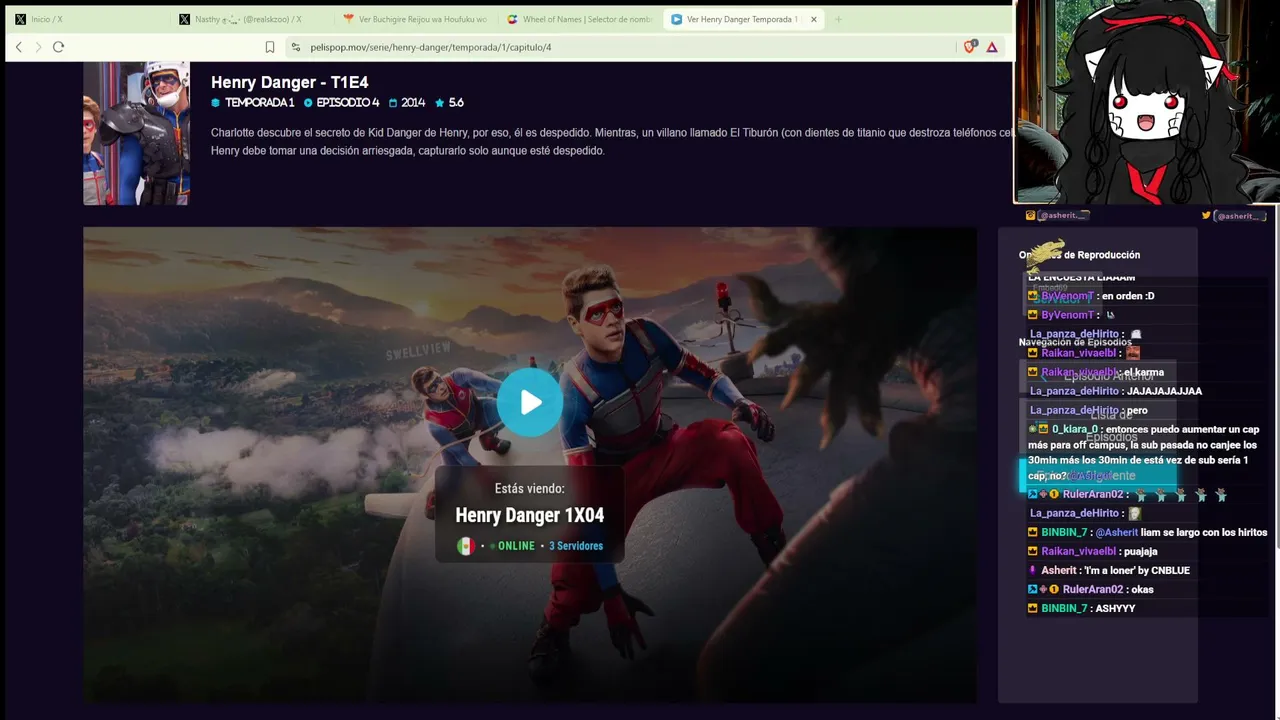Click chat message 'el karma'
The width and height of the screenshot is (1280, 720).
(x=1144, y=372)
